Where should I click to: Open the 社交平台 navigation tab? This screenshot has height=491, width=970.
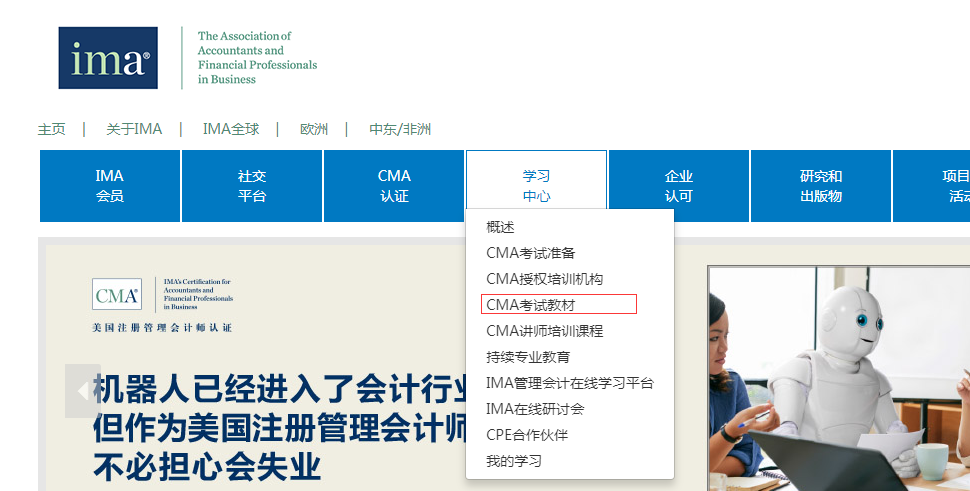click(x=252, y=186)
